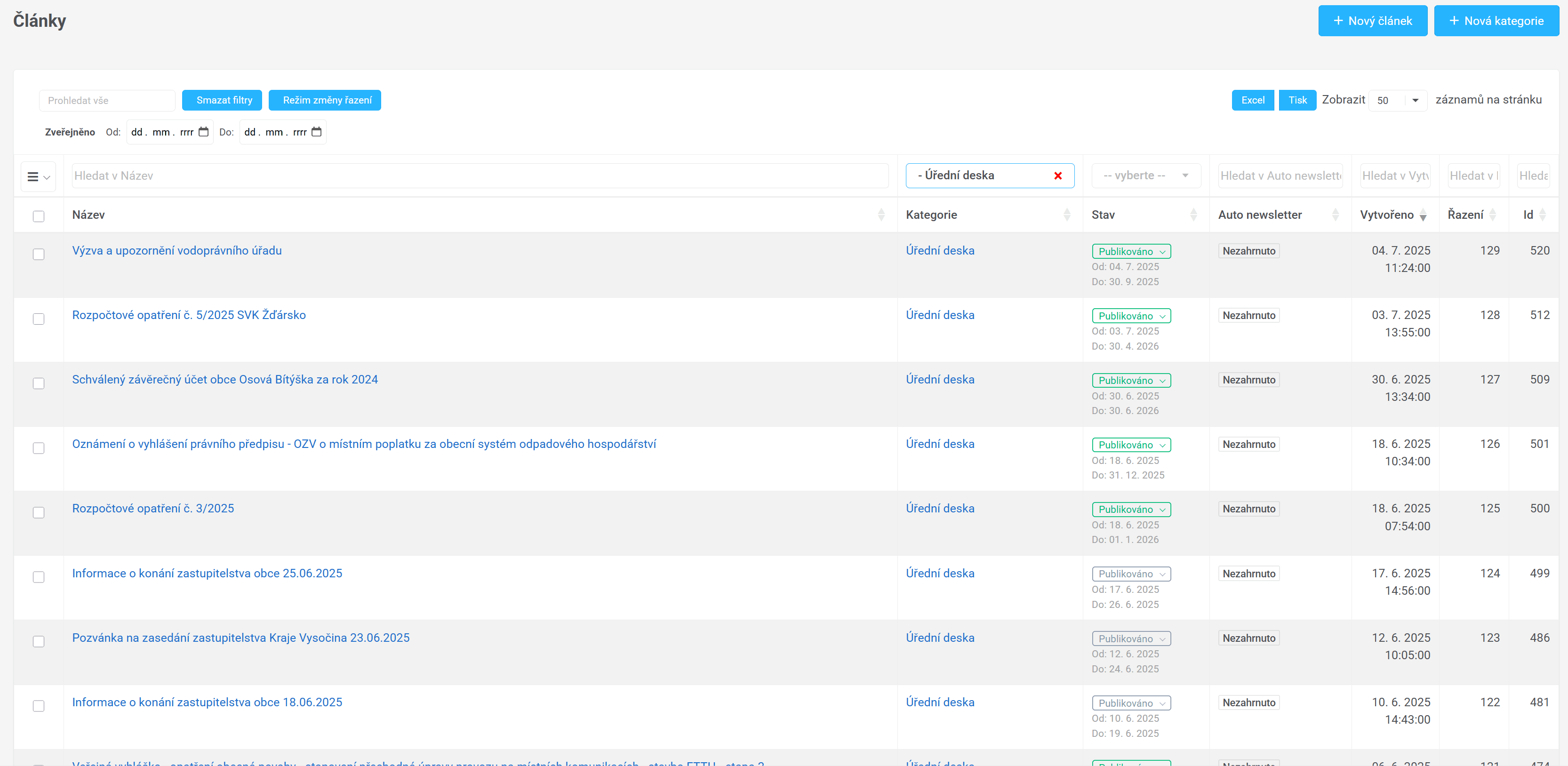Screen dimensions: 1568x766
Task: Open the column visibility list menu
Action: (x=38, y=176)
